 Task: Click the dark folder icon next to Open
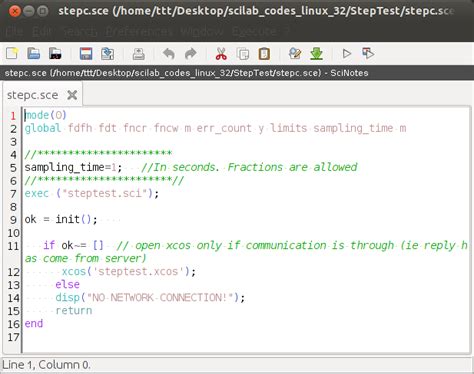coord(55,53)
